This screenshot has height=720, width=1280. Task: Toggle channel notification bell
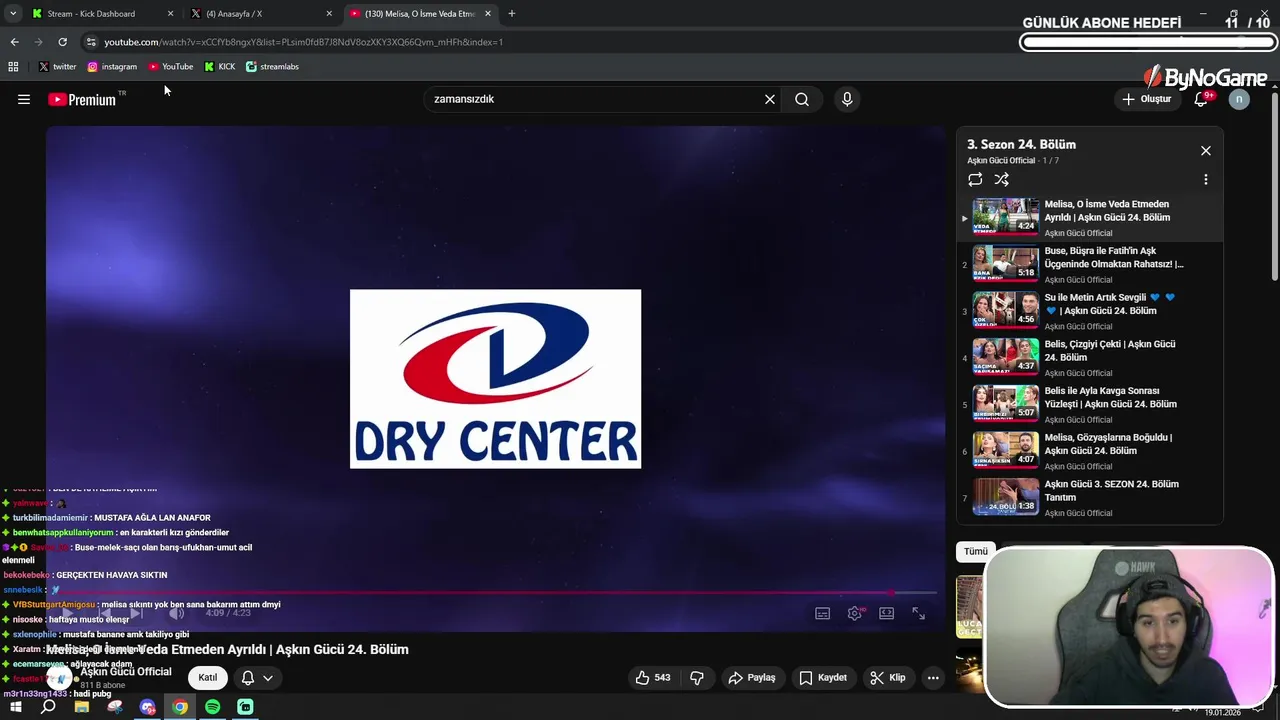[x=248, y=678]
